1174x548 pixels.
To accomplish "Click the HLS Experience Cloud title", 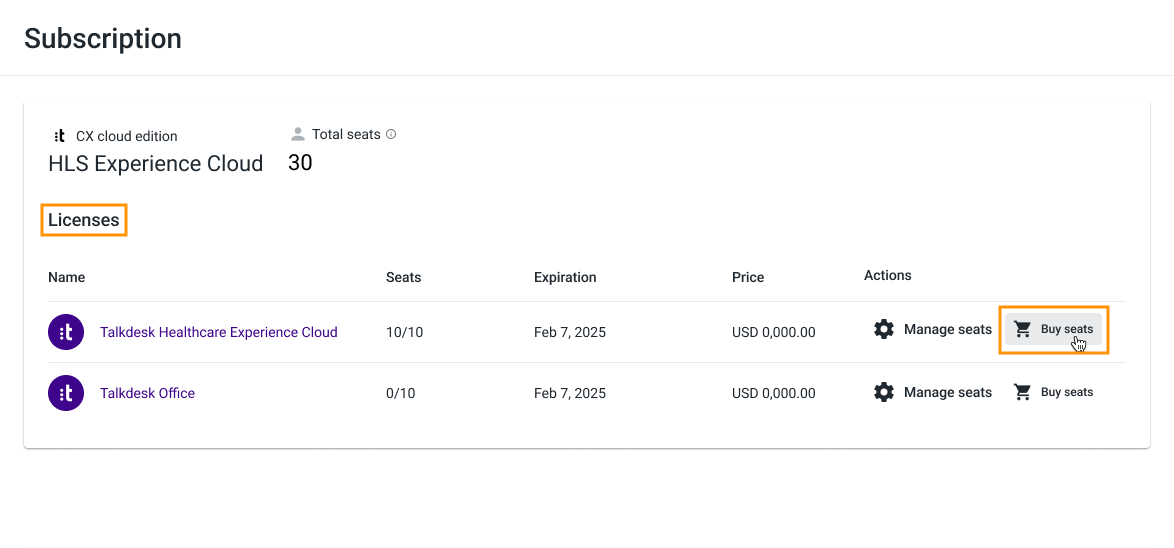I will [156, 163].
